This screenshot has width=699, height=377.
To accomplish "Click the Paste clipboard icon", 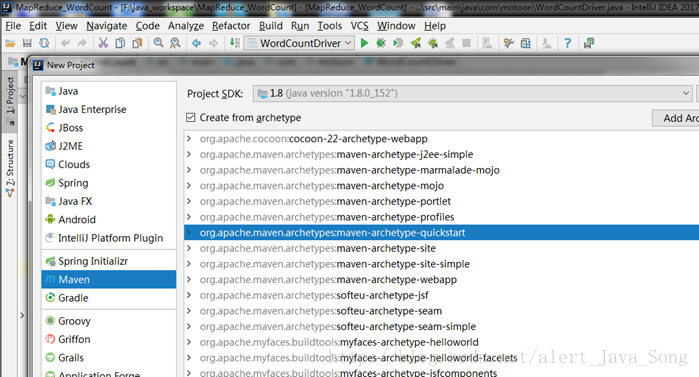I will [137, 43].
